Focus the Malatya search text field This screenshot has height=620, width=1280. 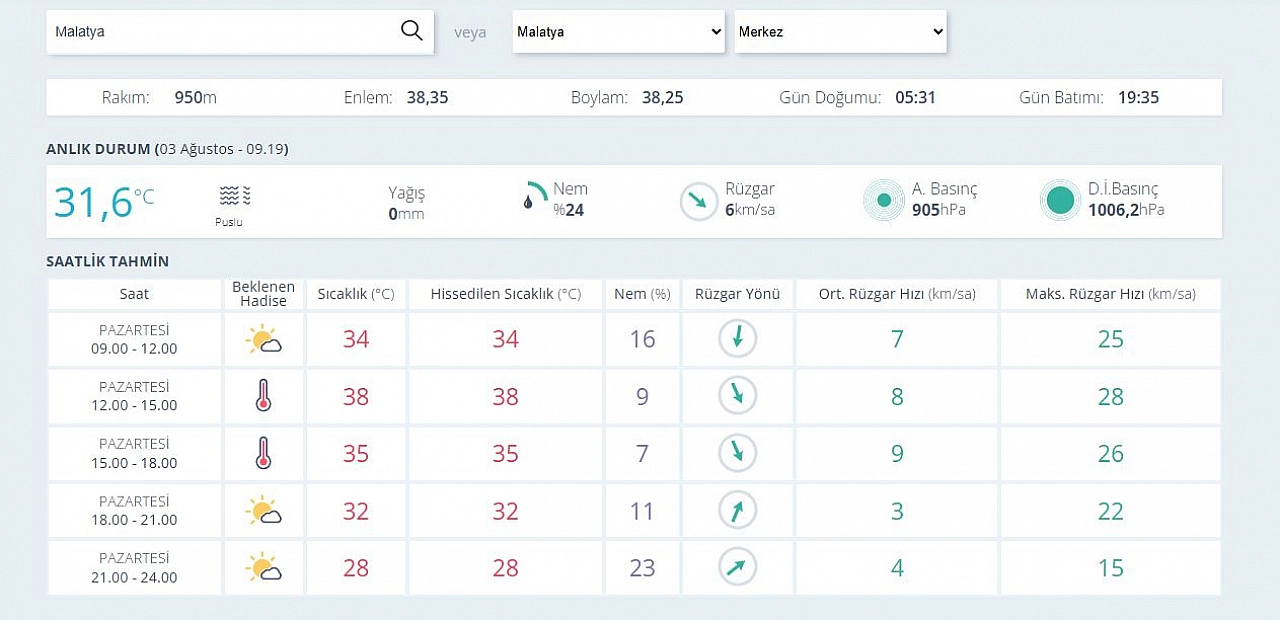pos(220,32)
